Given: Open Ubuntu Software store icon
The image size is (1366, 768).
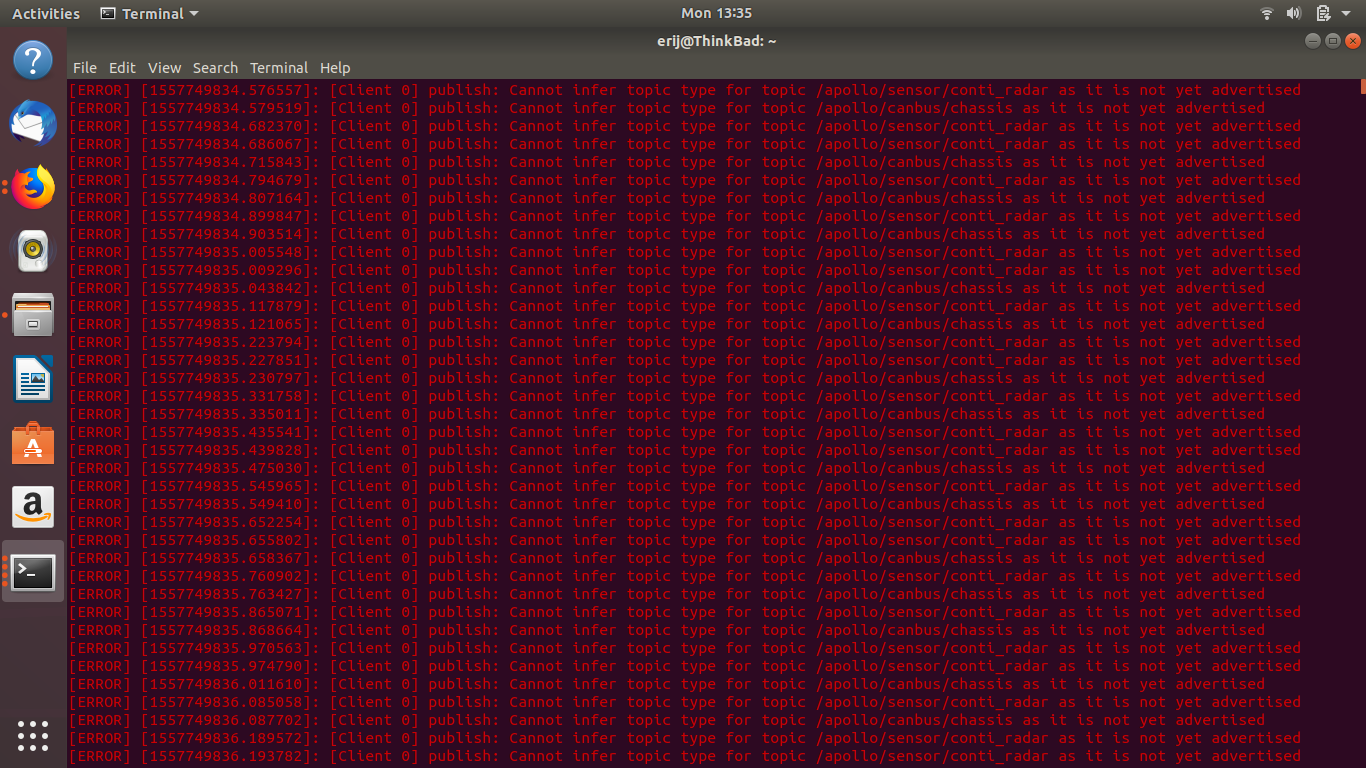Looking at the screenshot, I should click(33, 443).
